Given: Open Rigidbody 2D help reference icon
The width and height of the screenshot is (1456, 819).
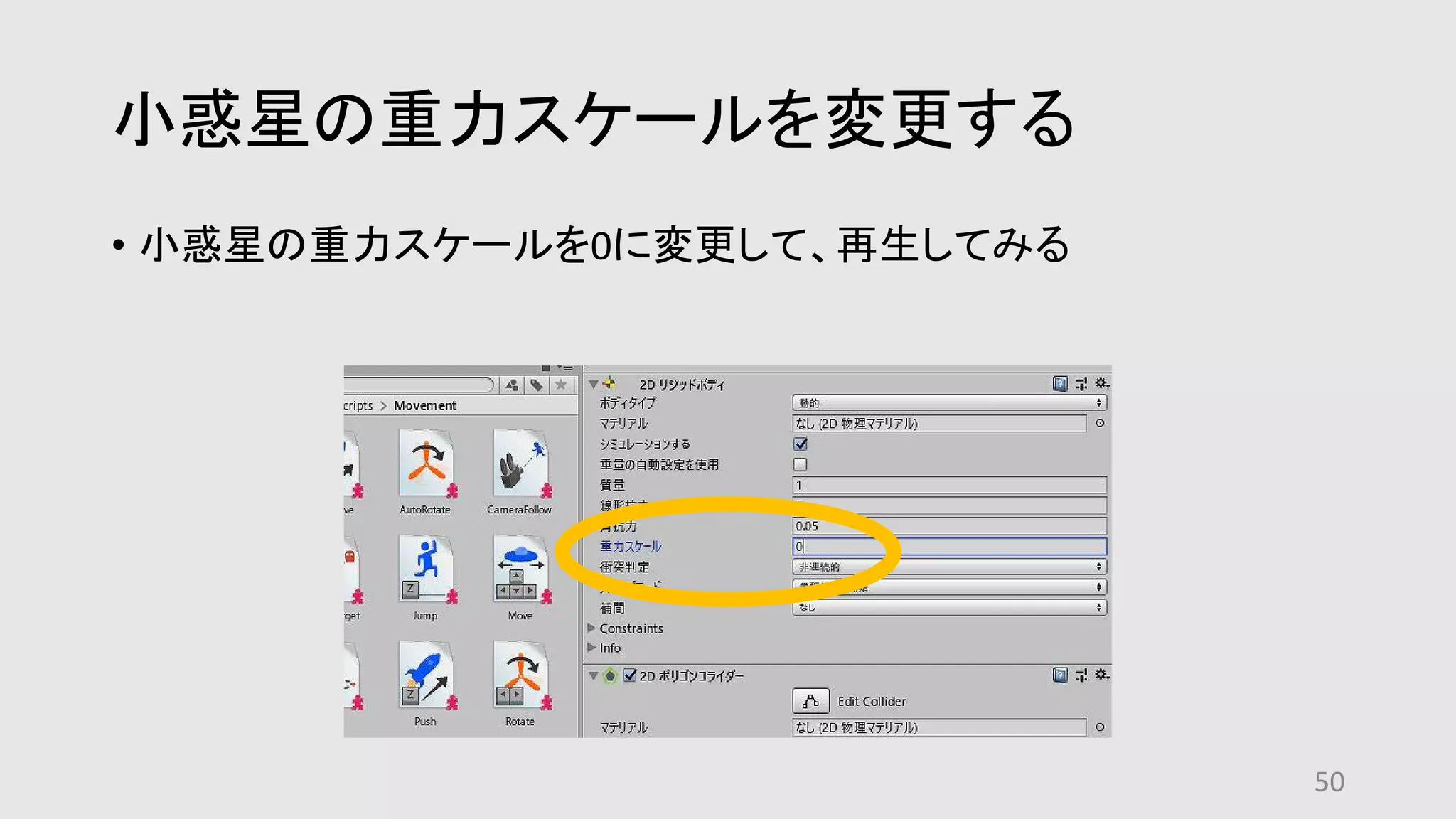Looking at the screenshot, I should pyautogui.click(x=1059, y=384).
